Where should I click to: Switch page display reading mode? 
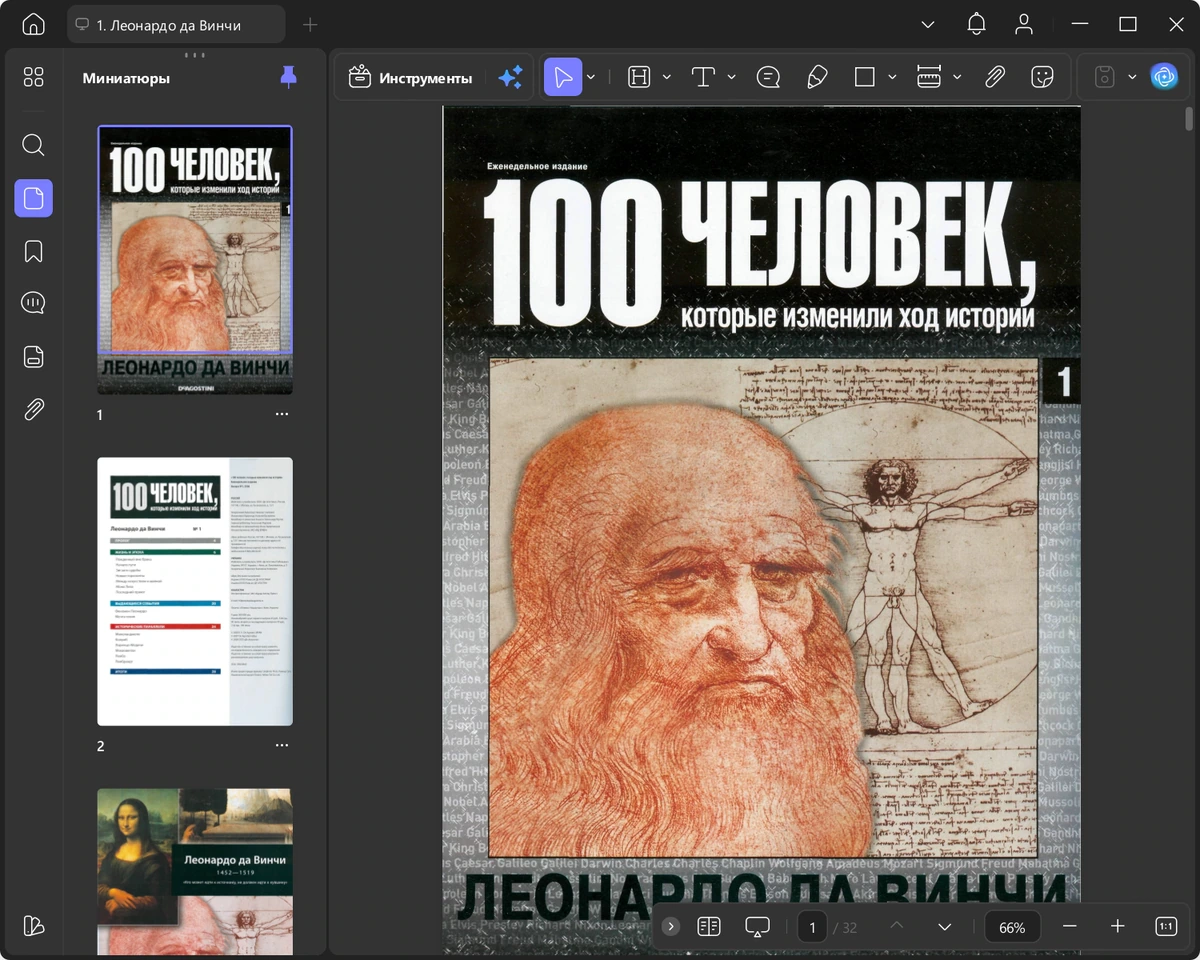point(709,927)
